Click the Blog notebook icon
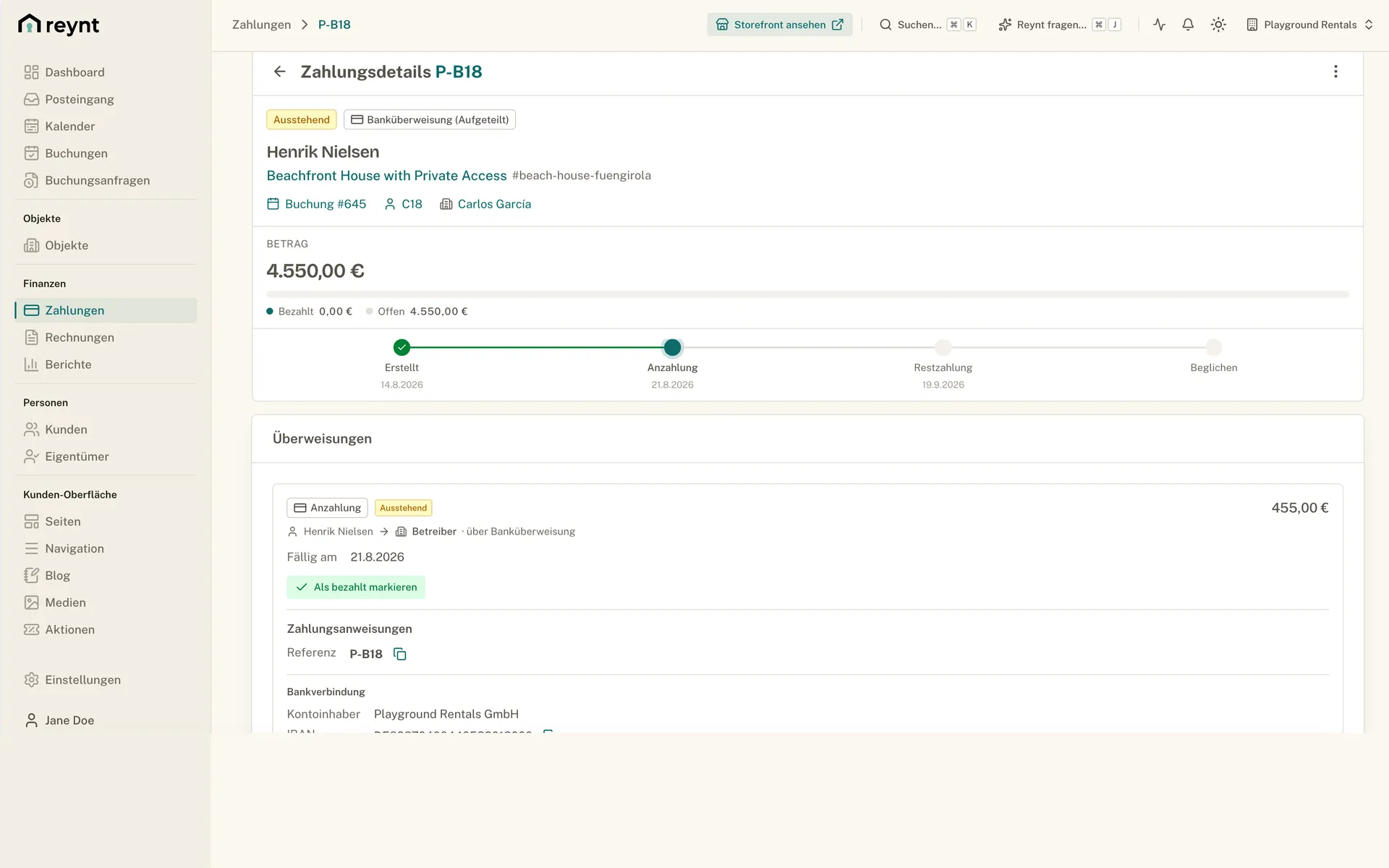1389x868 pixels. [31, 576]
